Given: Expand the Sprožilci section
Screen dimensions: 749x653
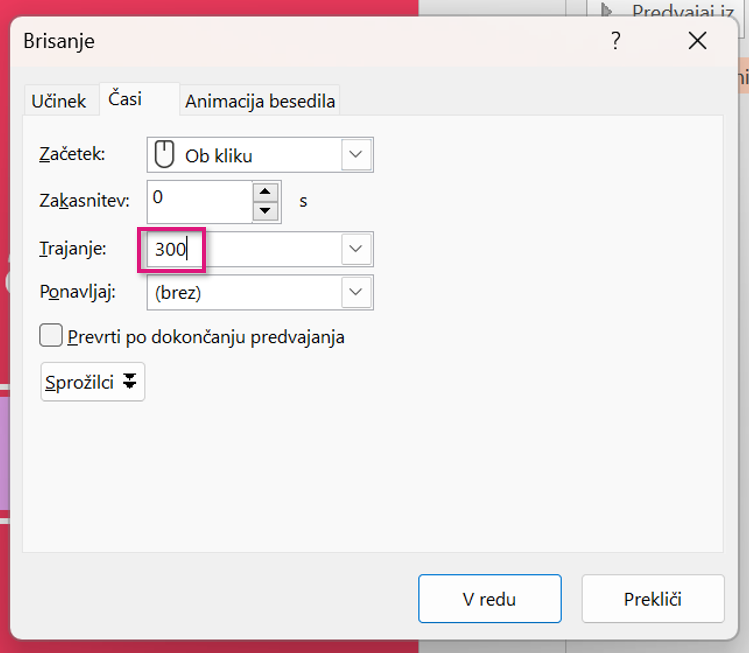Looking at the screenshot, I should (x=93, y=382).
